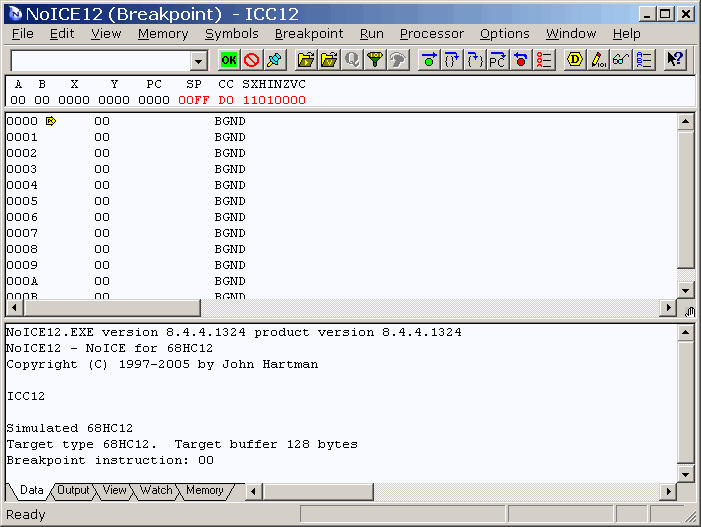This screenshot has height=527, width=701.
Task: Open the Run menu
Action: point(372,34)
